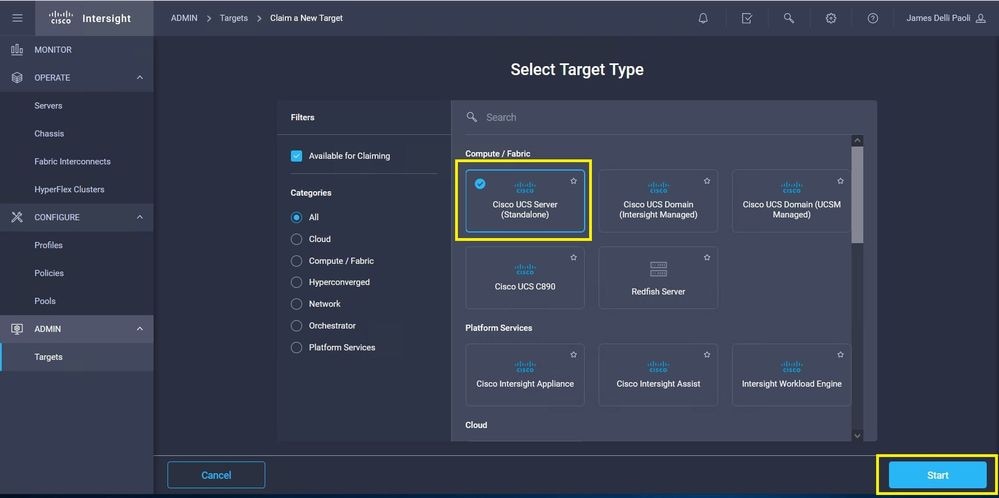Click the user profile icon
The image size is (999, 498).
click(981, 18)
